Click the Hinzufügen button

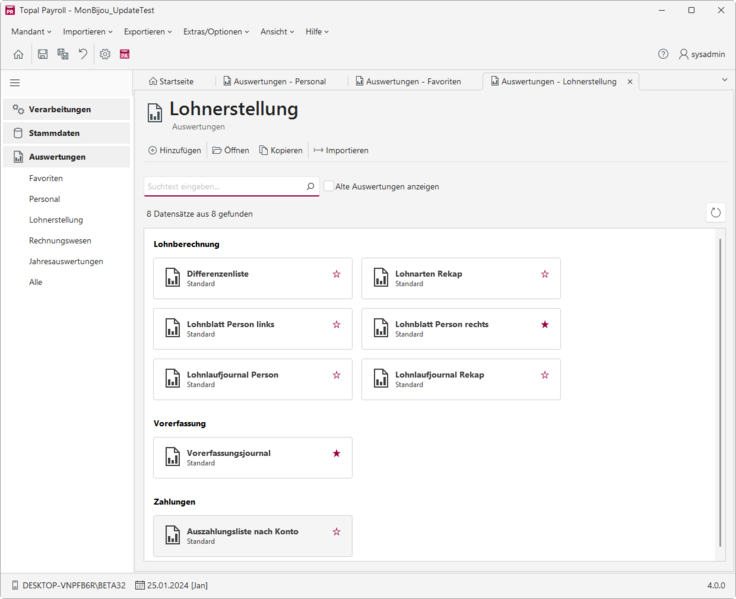pyautogui.click(x=175, y=150)
